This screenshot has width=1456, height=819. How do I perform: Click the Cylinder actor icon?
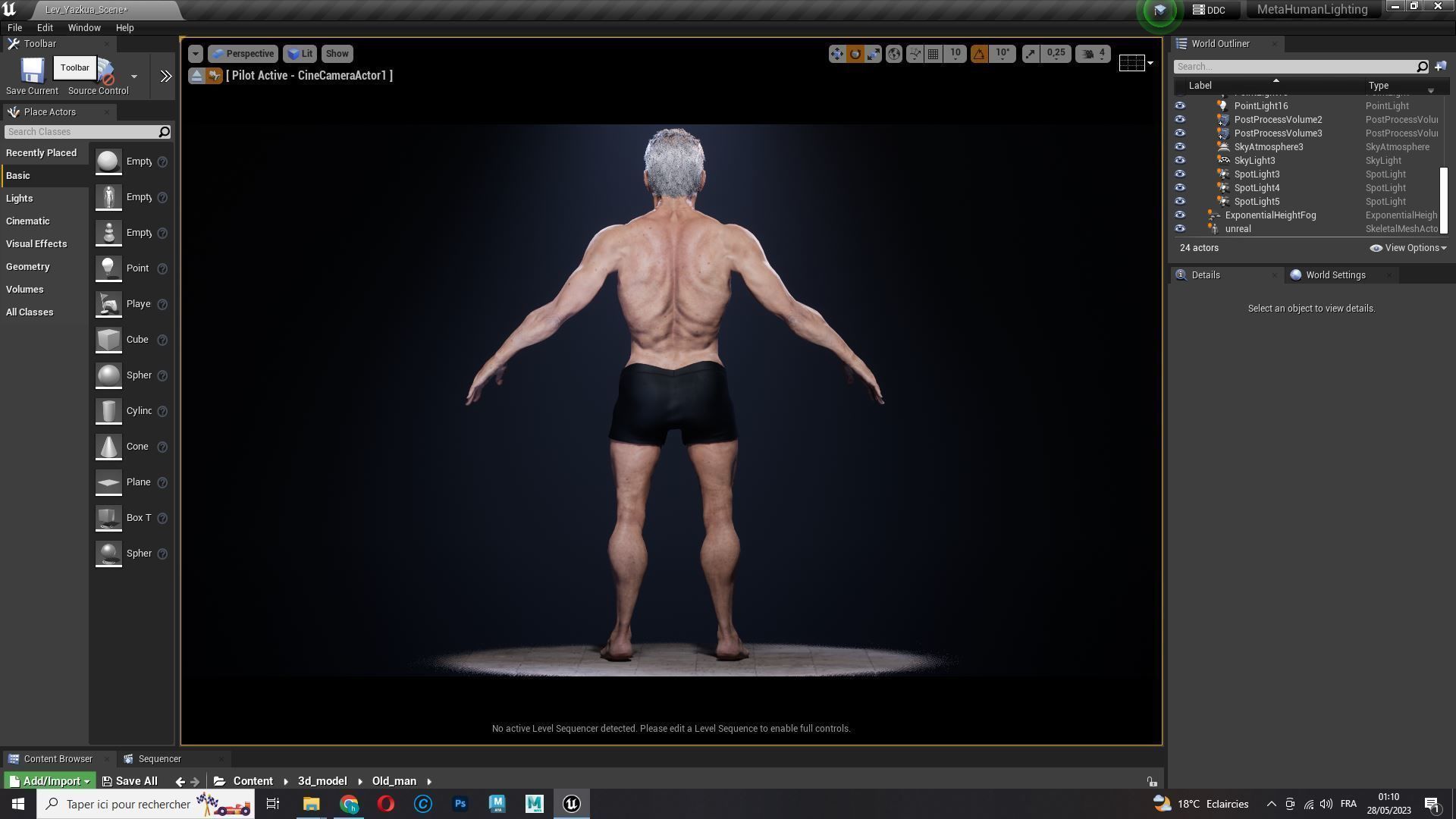108,411
